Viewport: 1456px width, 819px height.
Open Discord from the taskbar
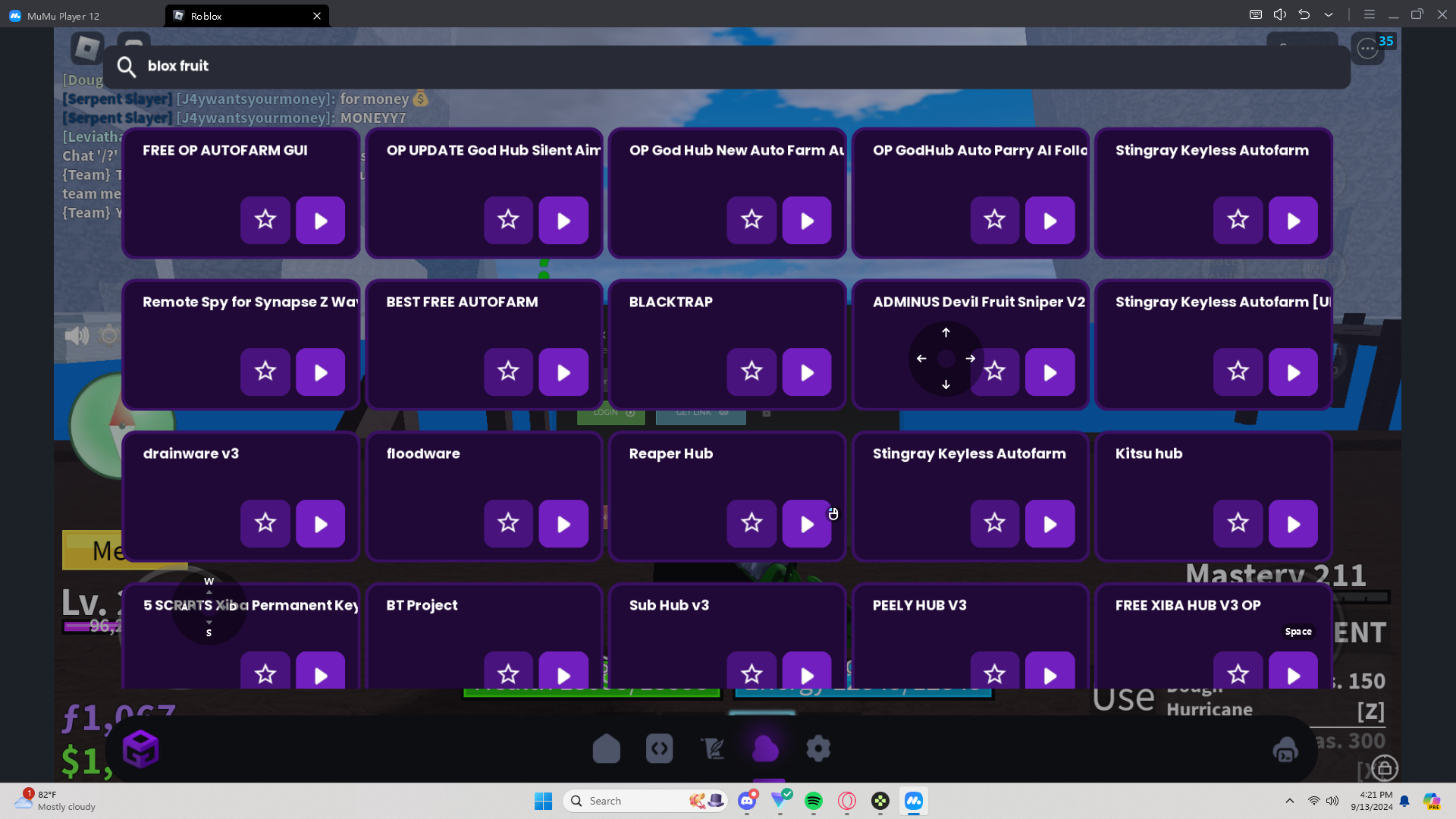pyautogui.click(x=748, y=800)
